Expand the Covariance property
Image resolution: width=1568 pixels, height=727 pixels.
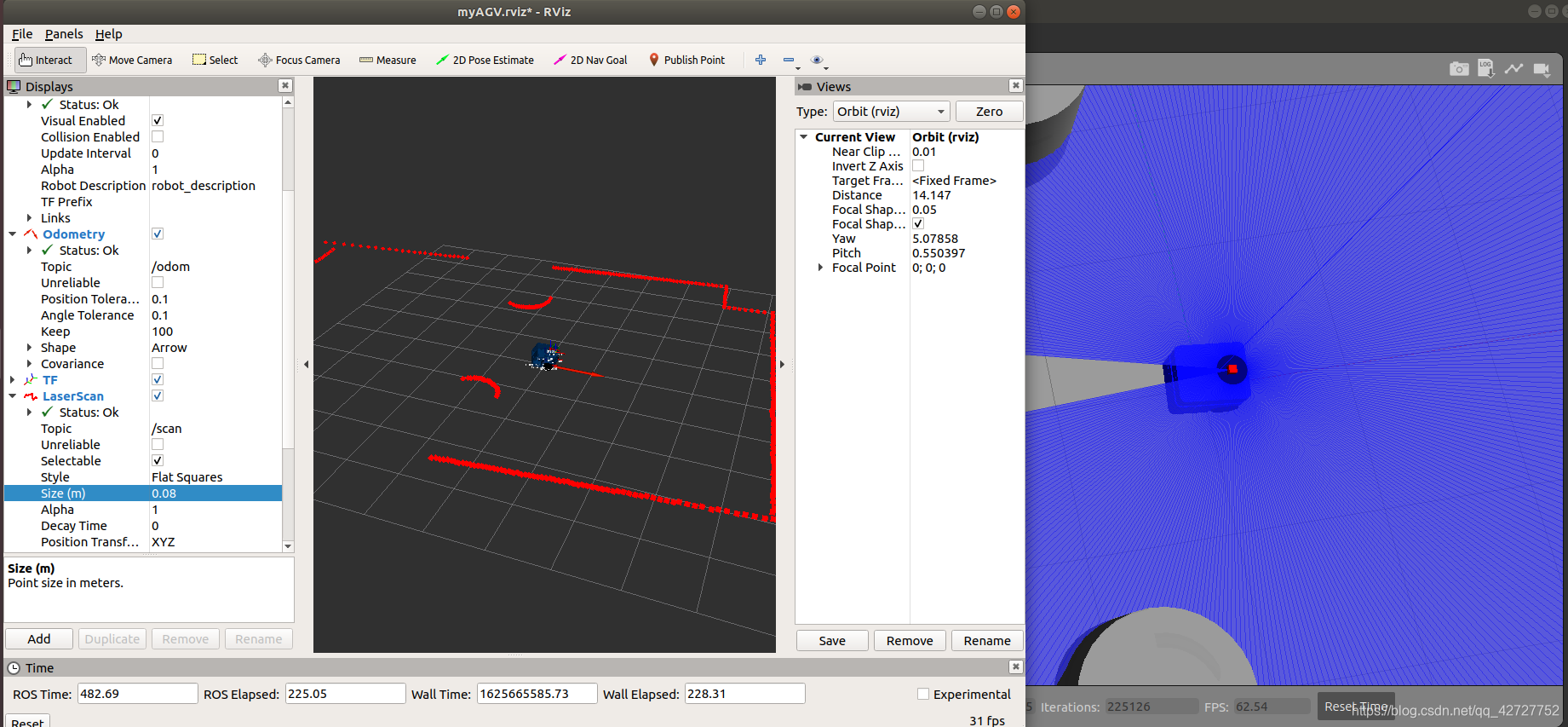click(x=30, y=363)
